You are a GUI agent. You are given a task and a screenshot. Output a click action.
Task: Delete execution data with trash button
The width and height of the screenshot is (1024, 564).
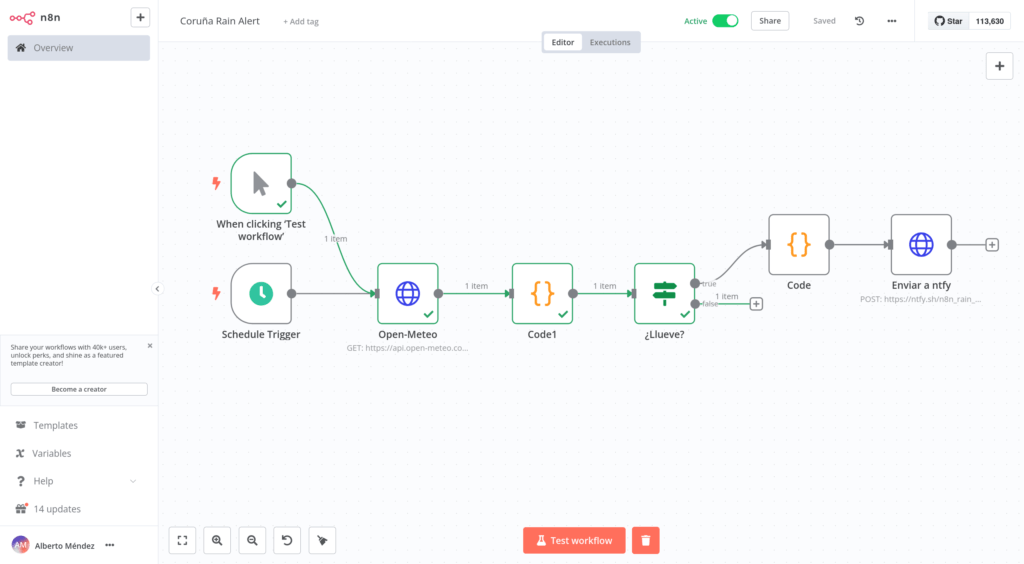point(645,540)
